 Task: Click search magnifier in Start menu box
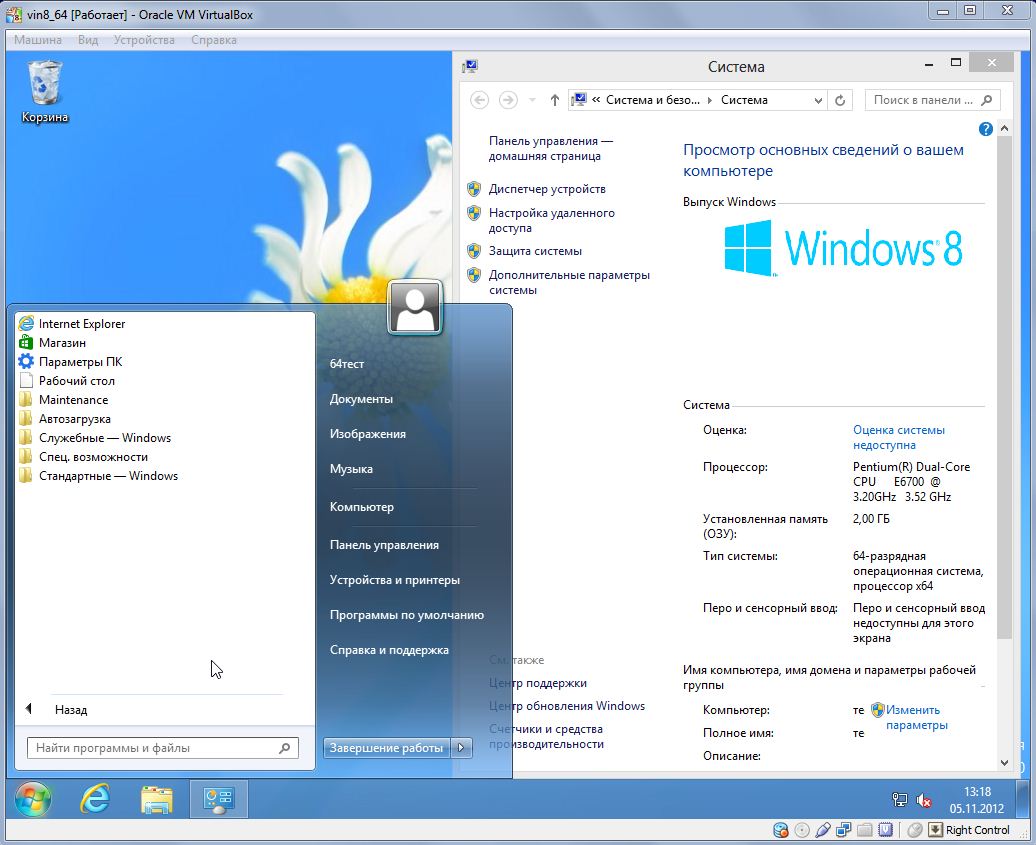click(284, 748)
